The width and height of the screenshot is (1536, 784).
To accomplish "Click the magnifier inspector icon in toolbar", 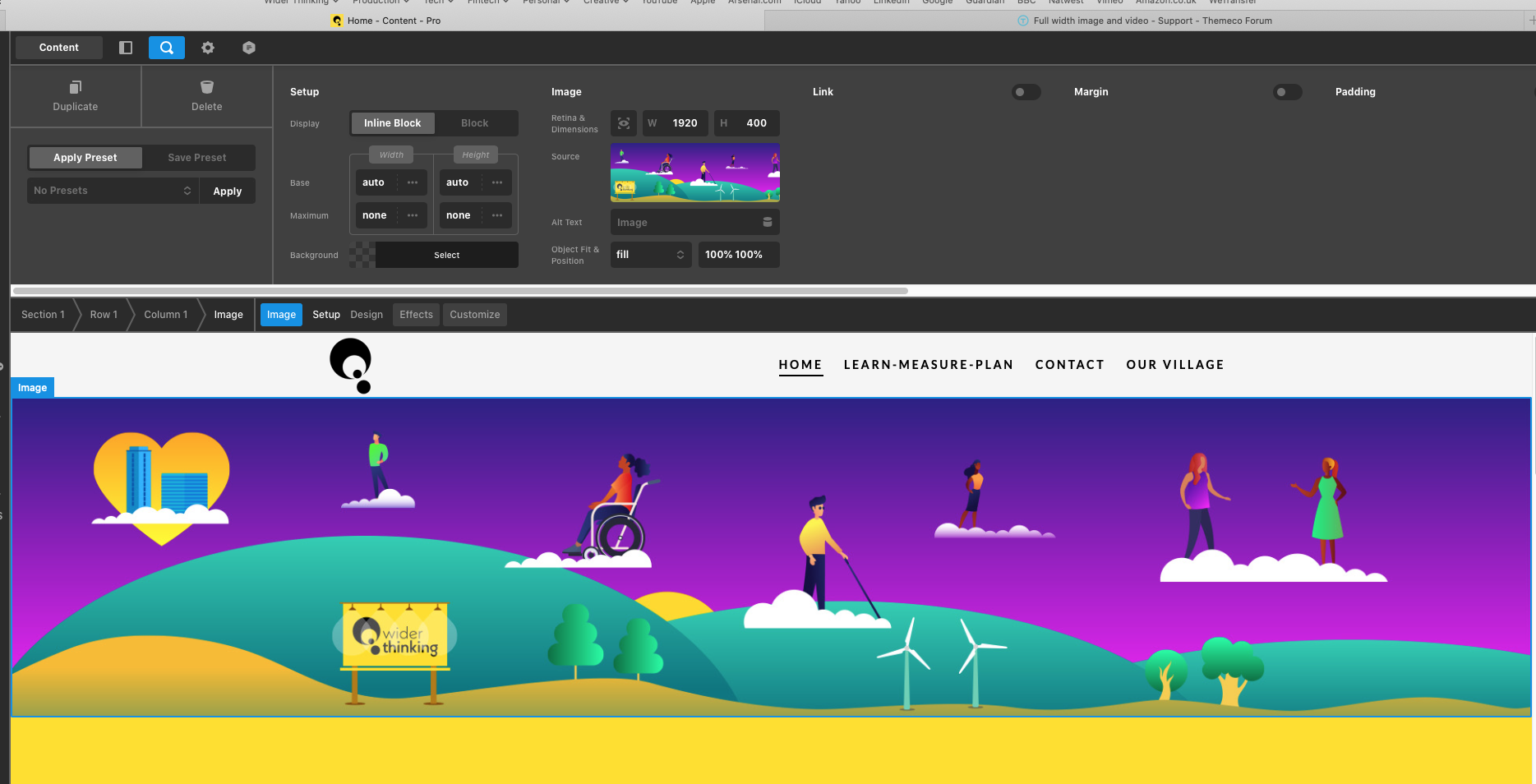I will pos(167,48).
